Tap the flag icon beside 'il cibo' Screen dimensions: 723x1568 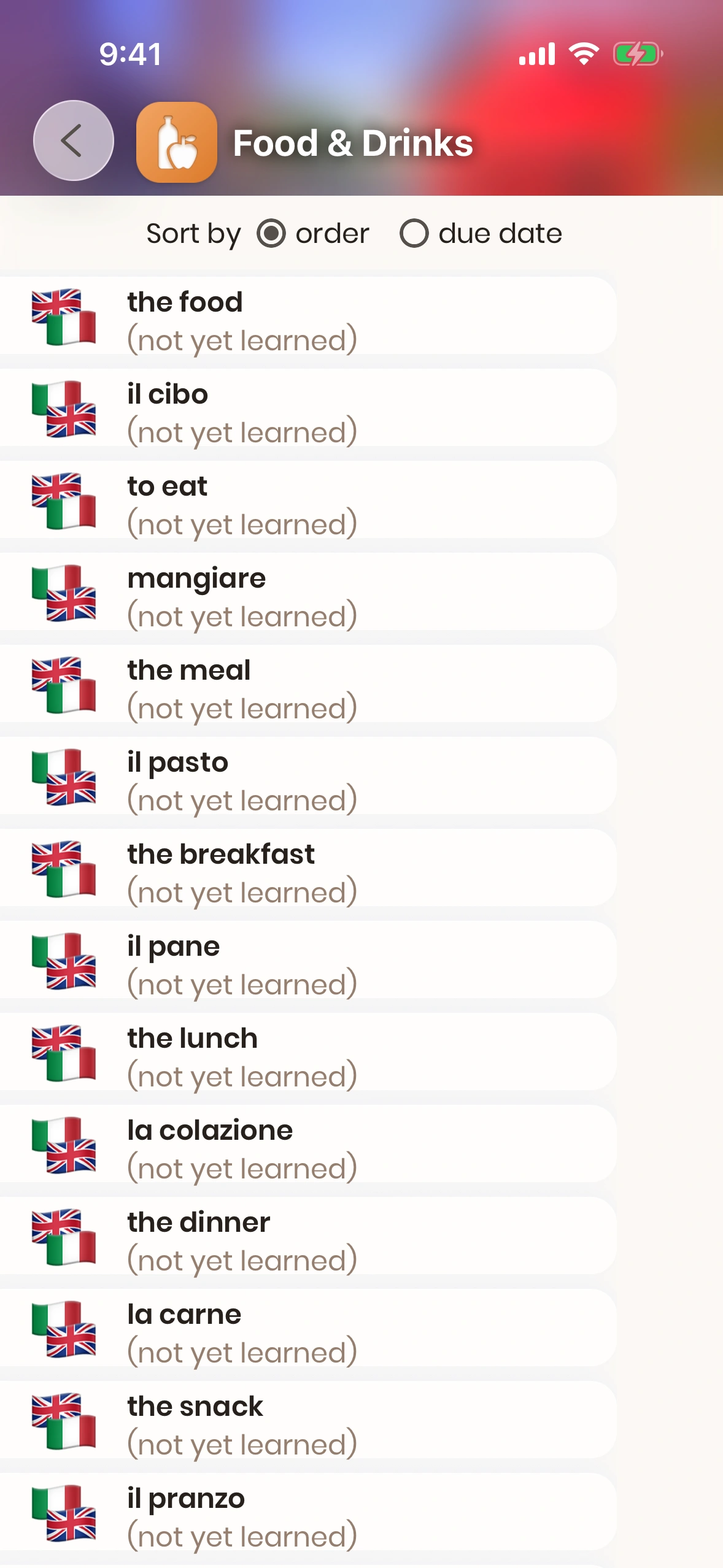[64, 409]
